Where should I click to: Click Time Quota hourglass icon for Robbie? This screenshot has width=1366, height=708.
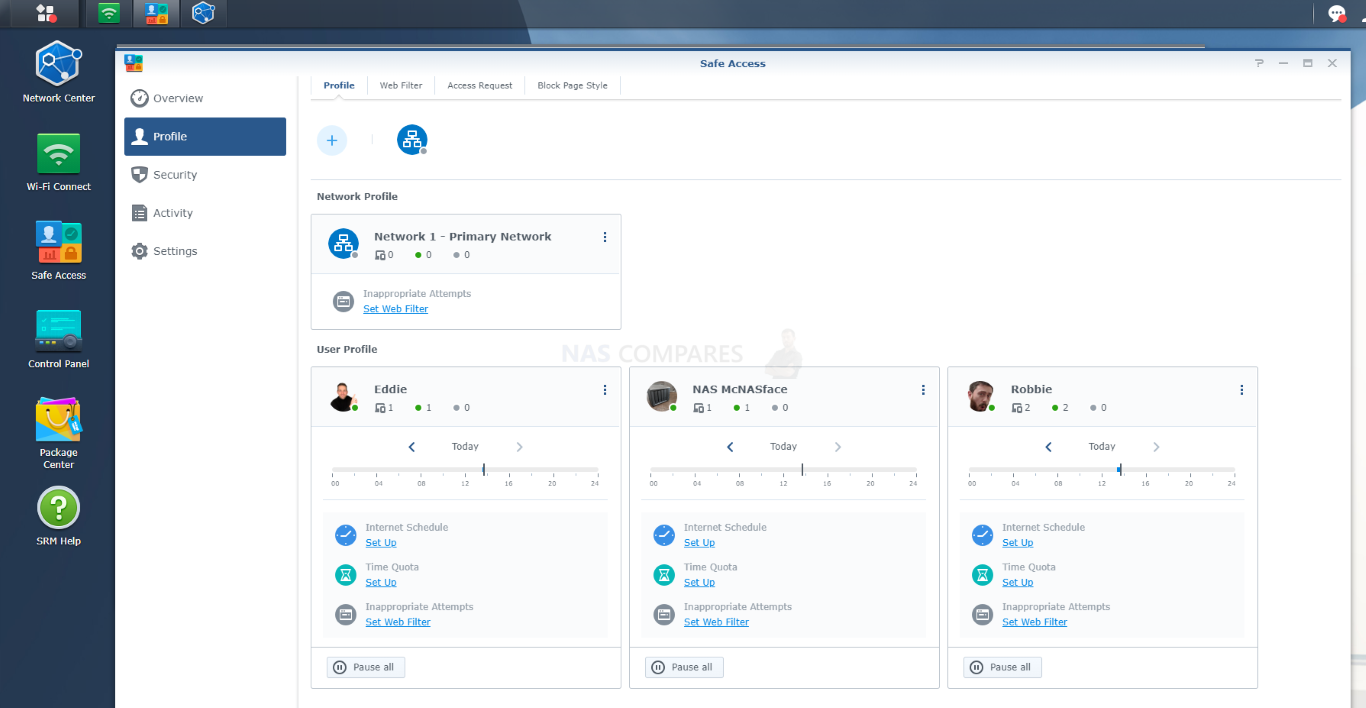click(x=983, y=575)
